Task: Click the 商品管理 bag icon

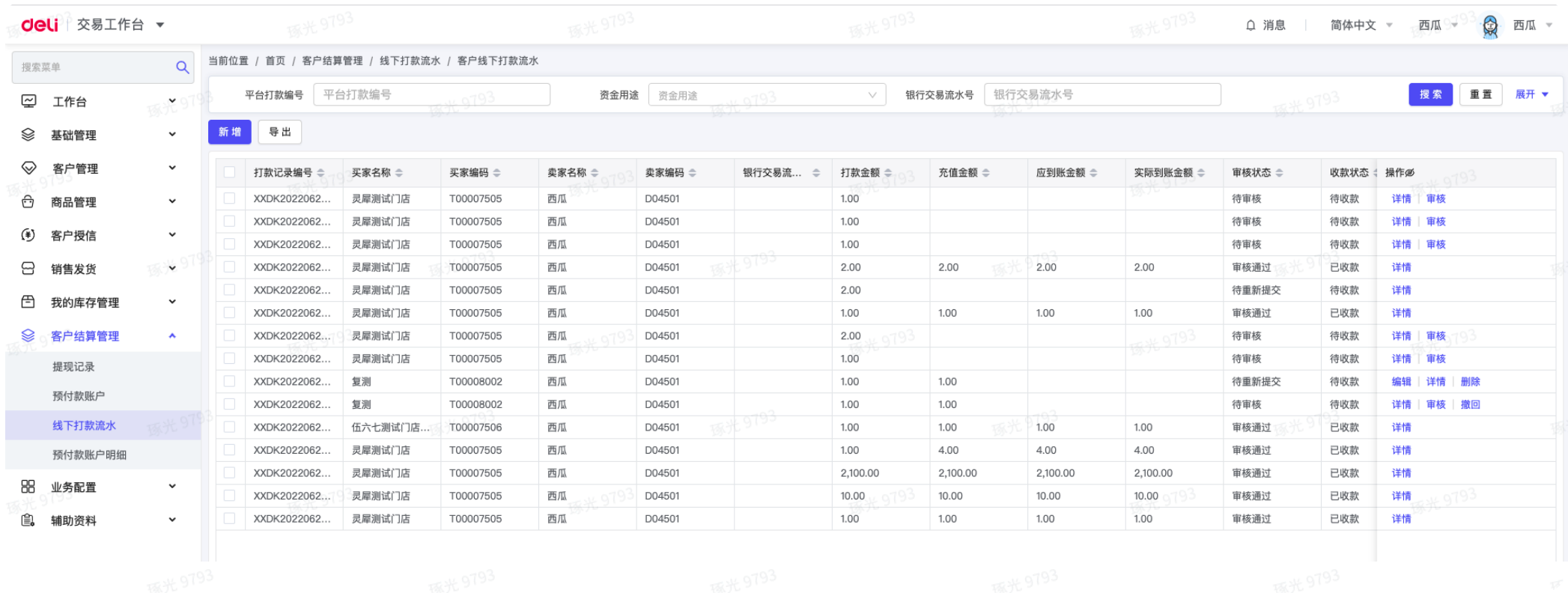Action: click(x=28, y=201)
